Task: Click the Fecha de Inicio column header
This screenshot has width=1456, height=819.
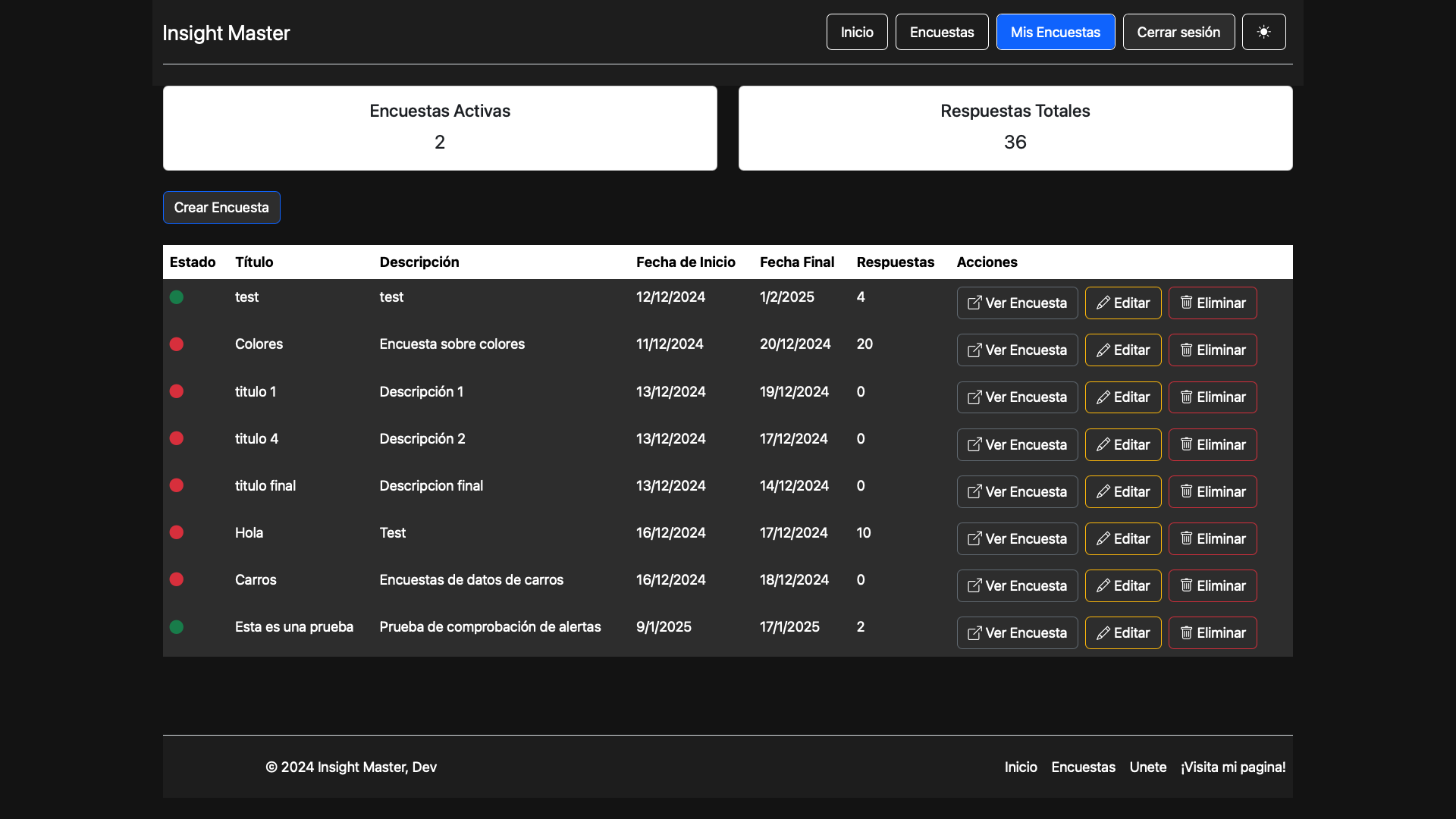Action: pos(686,262)
